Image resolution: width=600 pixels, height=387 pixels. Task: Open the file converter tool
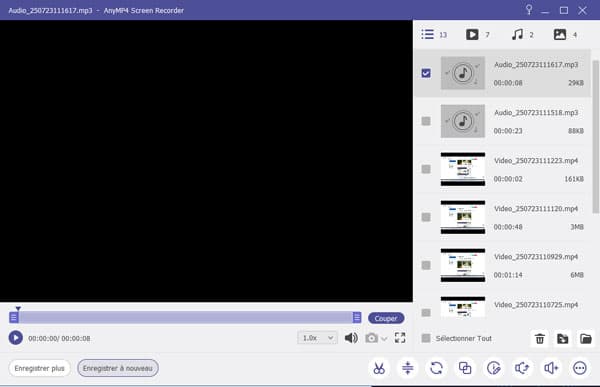coord(436,368)
